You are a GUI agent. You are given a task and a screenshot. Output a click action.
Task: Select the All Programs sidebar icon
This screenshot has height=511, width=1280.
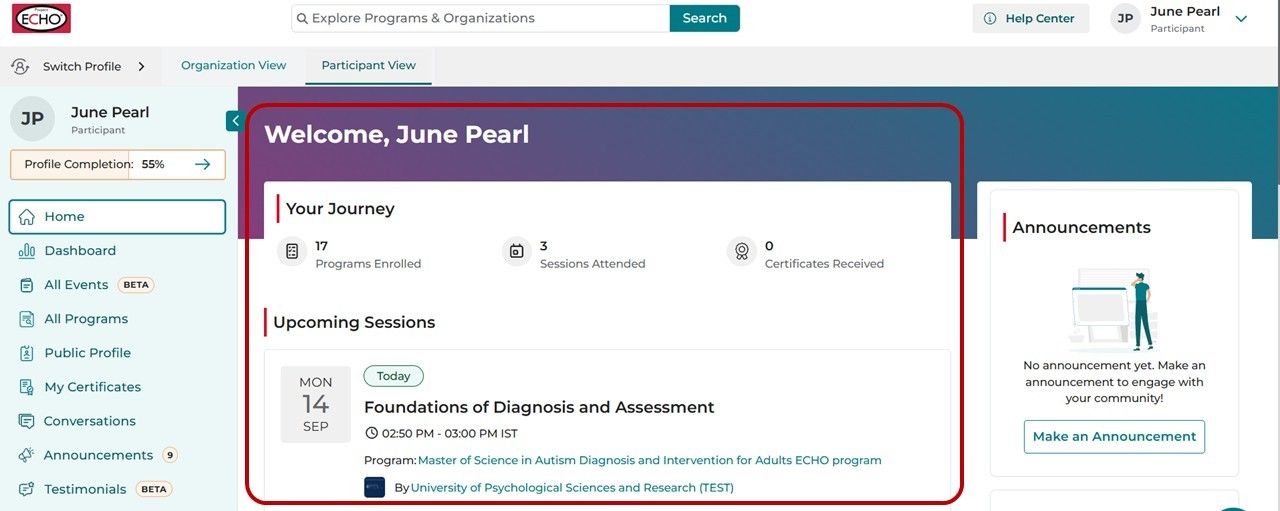click(27, 319)
